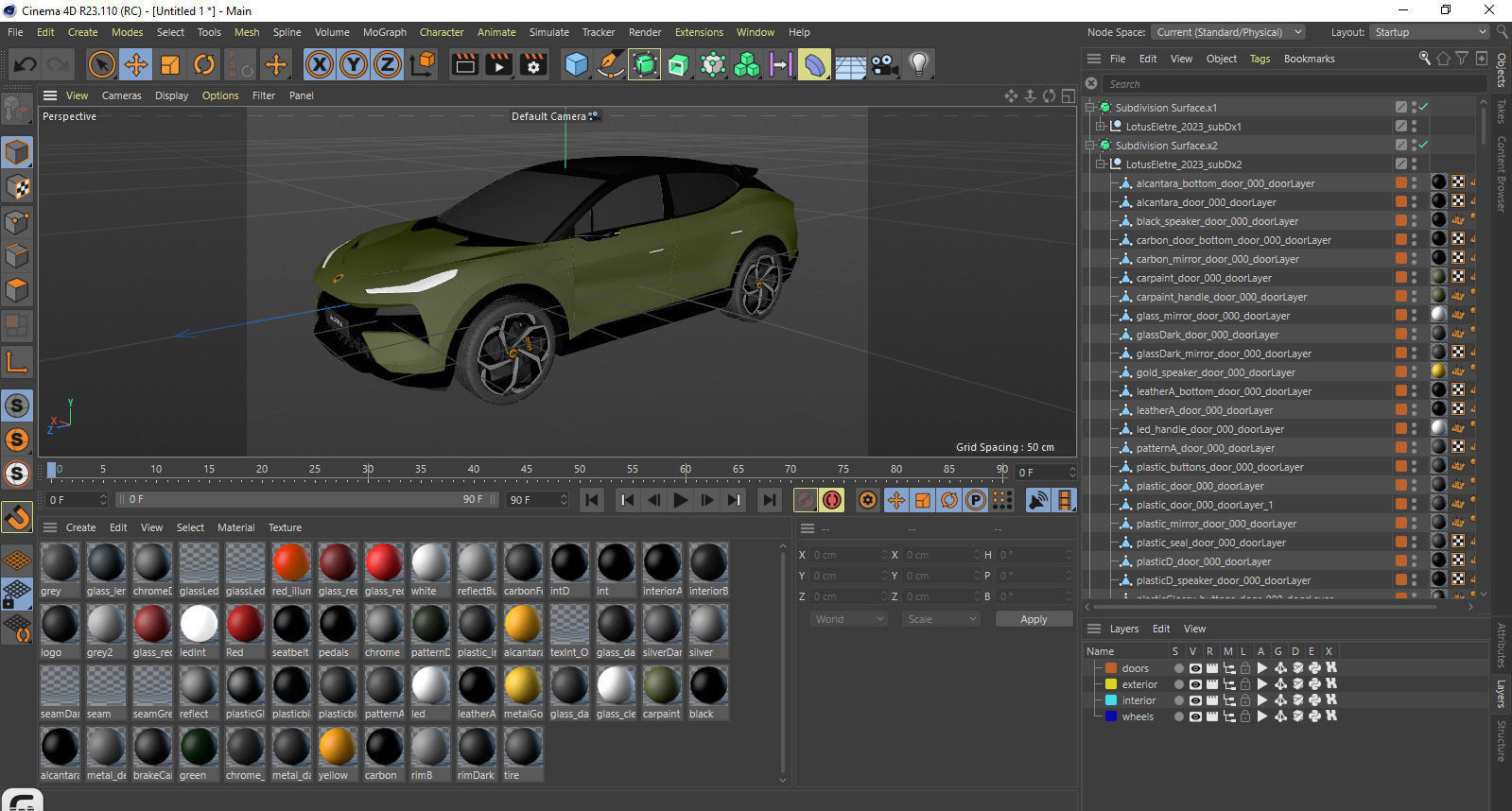Click the wheels layer color swatch

[1111, 716]
